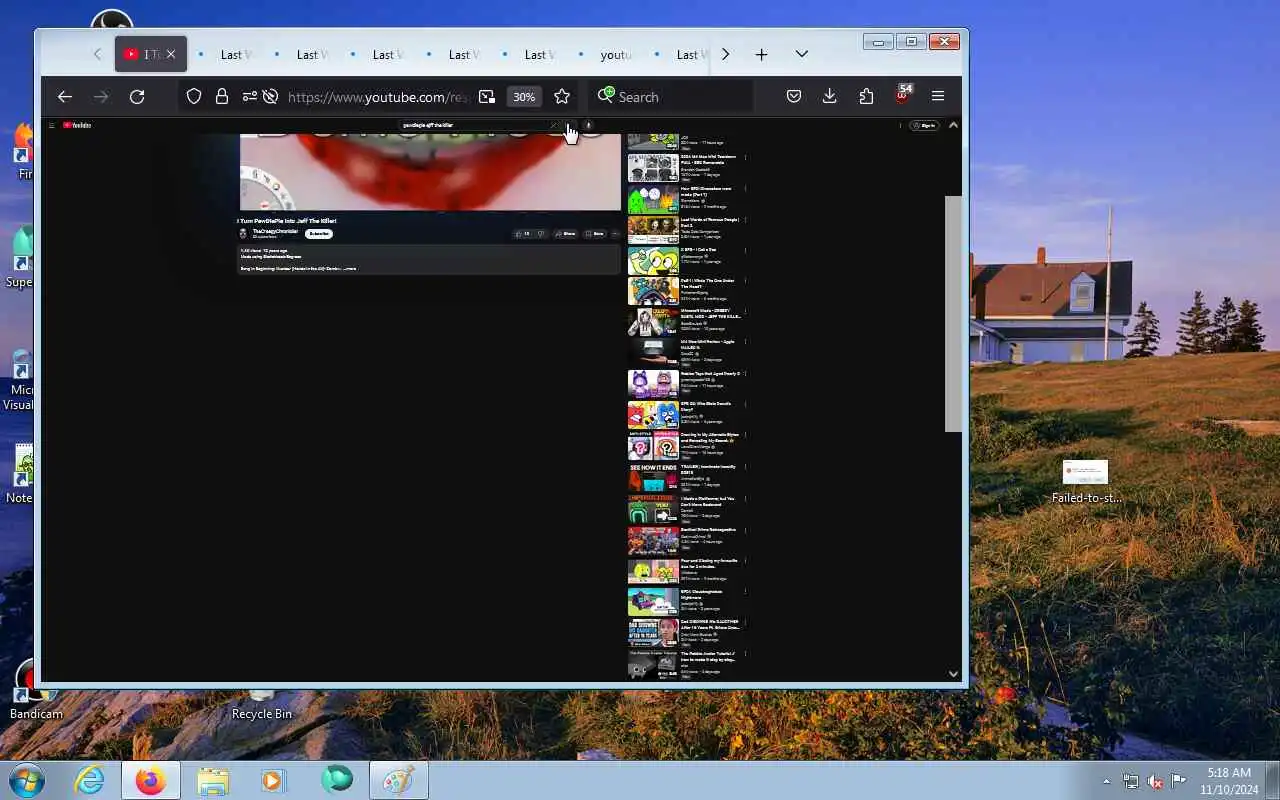This screenshot has width=1280, height=800.
Task: Open Internet Explorer from the taskbar
Action: tap(90, 780)
